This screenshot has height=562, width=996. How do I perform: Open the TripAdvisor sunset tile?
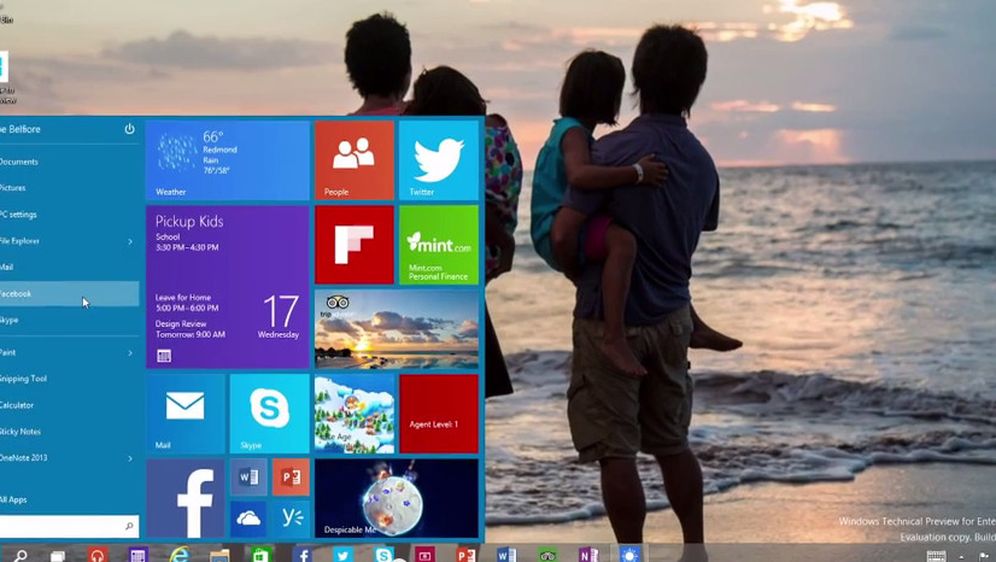pos(397,329)
